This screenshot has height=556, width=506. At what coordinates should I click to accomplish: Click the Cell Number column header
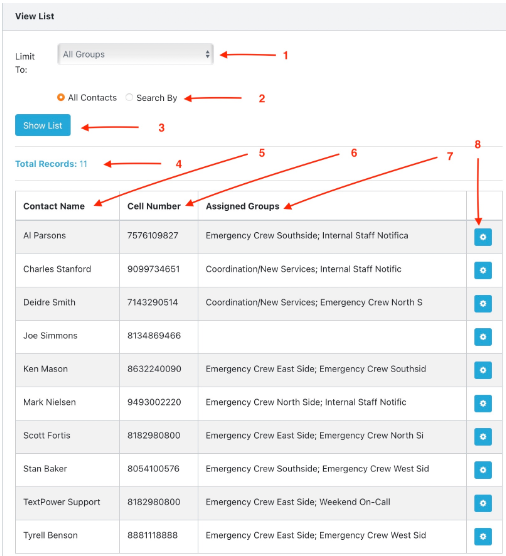coord(154,206)
